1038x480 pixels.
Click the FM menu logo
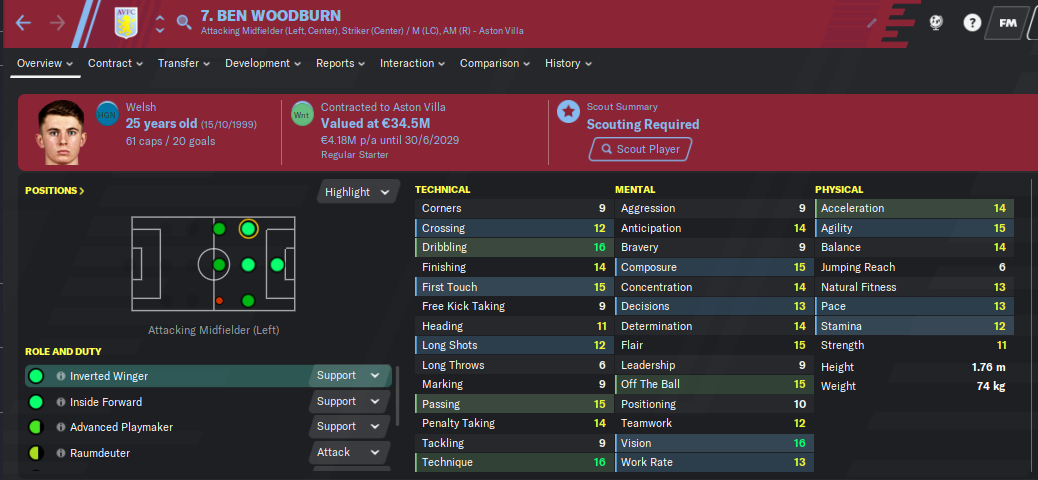[x=1007, y=23]
